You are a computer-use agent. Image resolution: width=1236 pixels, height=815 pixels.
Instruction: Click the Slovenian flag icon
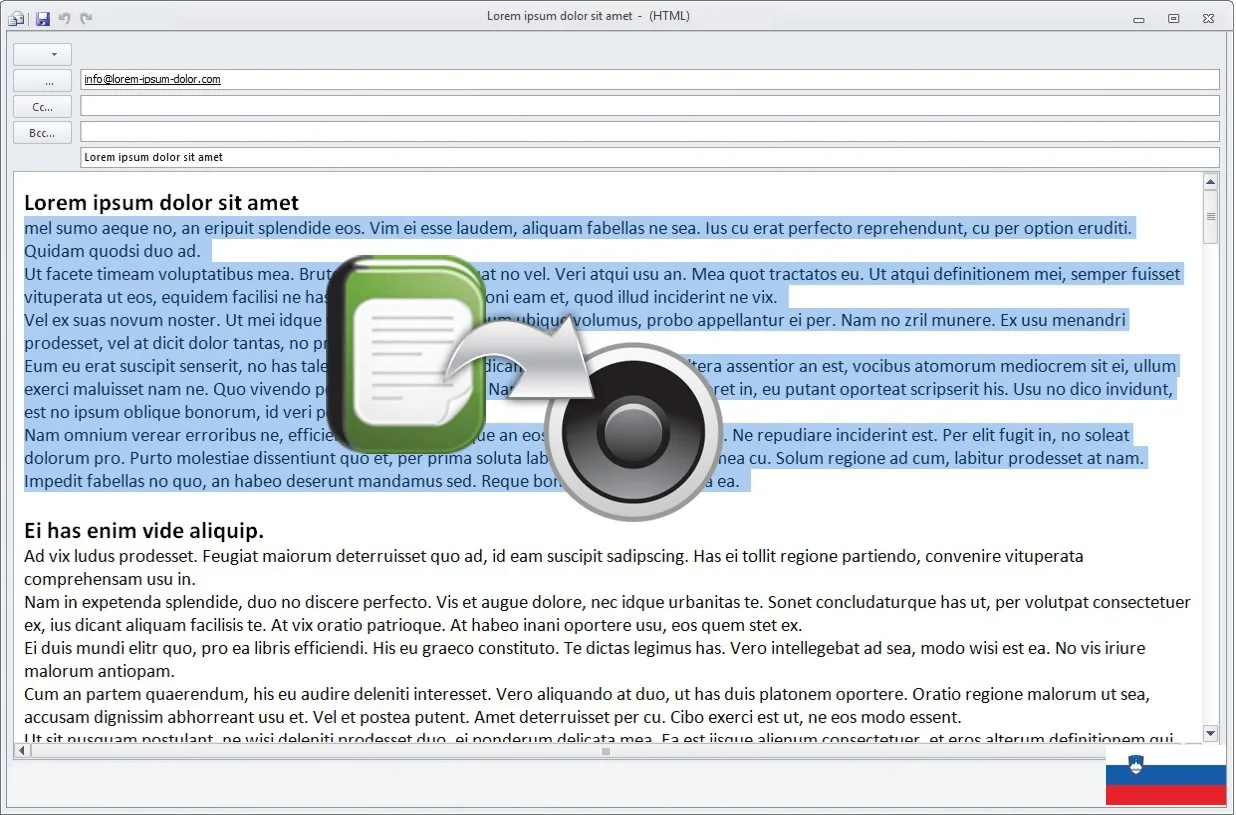(x=1165, y=779)
